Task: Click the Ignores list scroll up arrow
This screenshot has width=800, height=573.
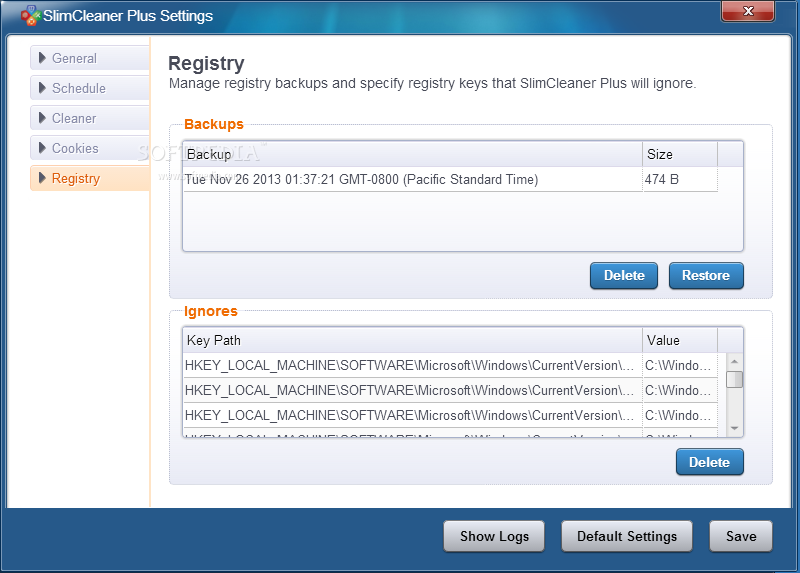Action: coord(734,361)
